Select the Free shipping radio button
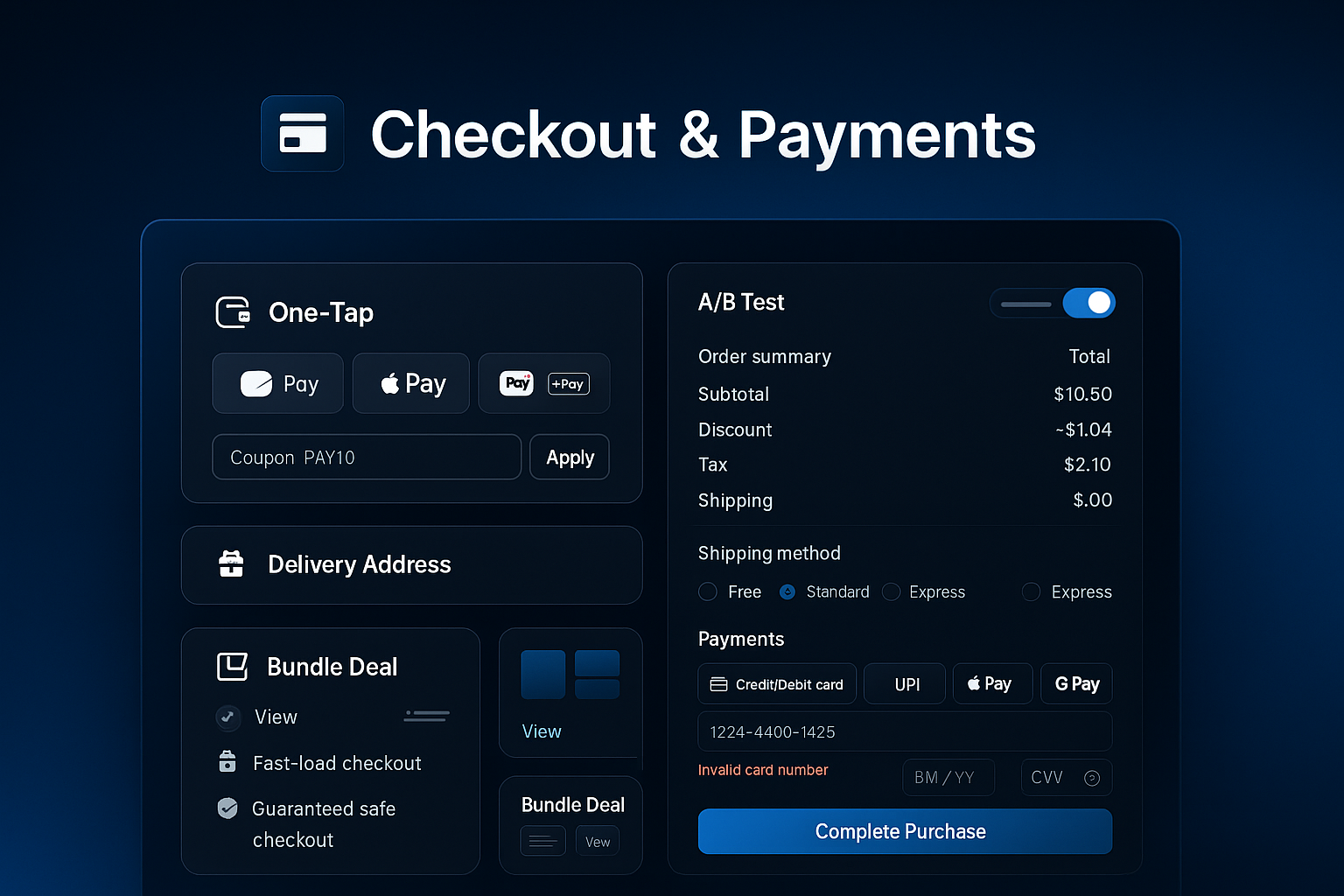Image resolution: width=1344 pixels, height=896 pixels. (708, 592)
